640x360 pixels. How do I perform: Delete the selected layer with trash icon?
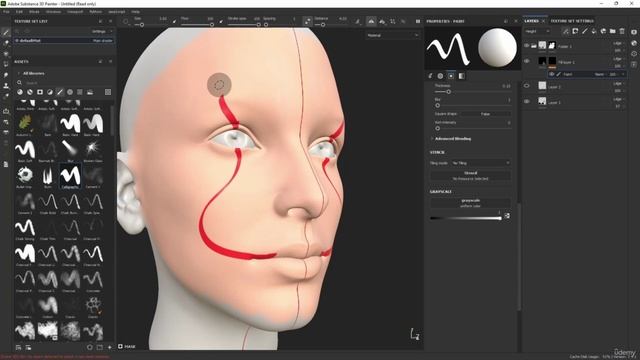[622, 31]
